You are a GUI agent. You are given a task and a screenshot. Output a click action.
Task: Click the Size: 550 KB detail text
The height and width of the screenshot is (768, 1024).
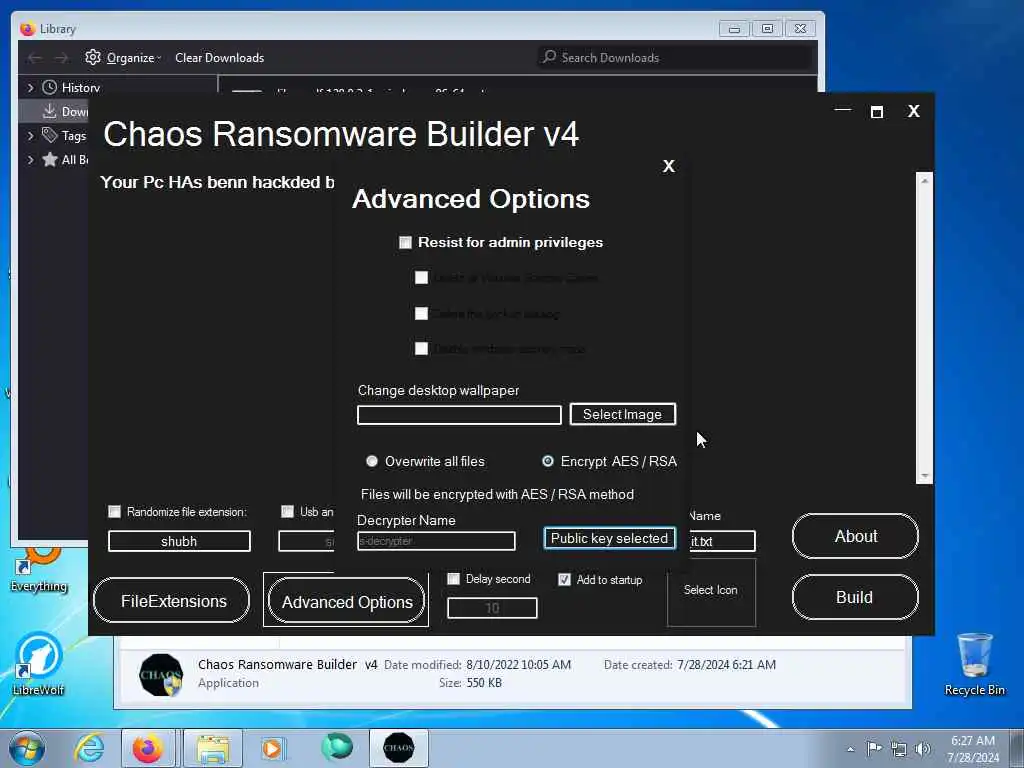pos(470,683)
